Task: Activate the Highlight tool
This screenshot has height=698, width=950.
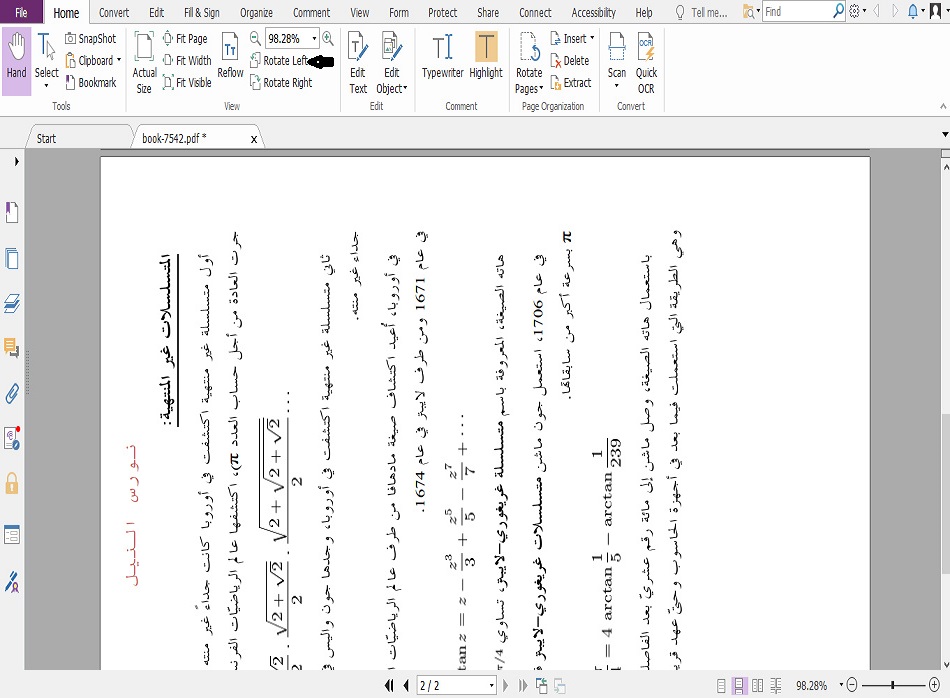Action: [486, 60]
